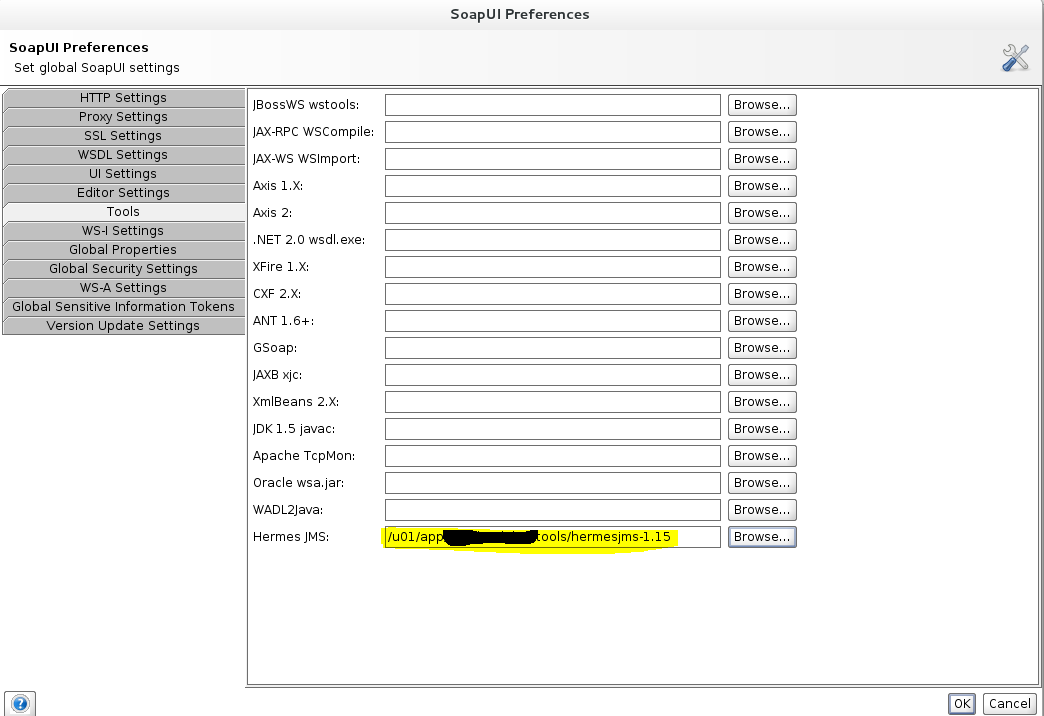Screen dimensions: 1044x716
Task: Browse for XmlBeans 2.X location
Action: pyautogui.click(x=762, y=402)
